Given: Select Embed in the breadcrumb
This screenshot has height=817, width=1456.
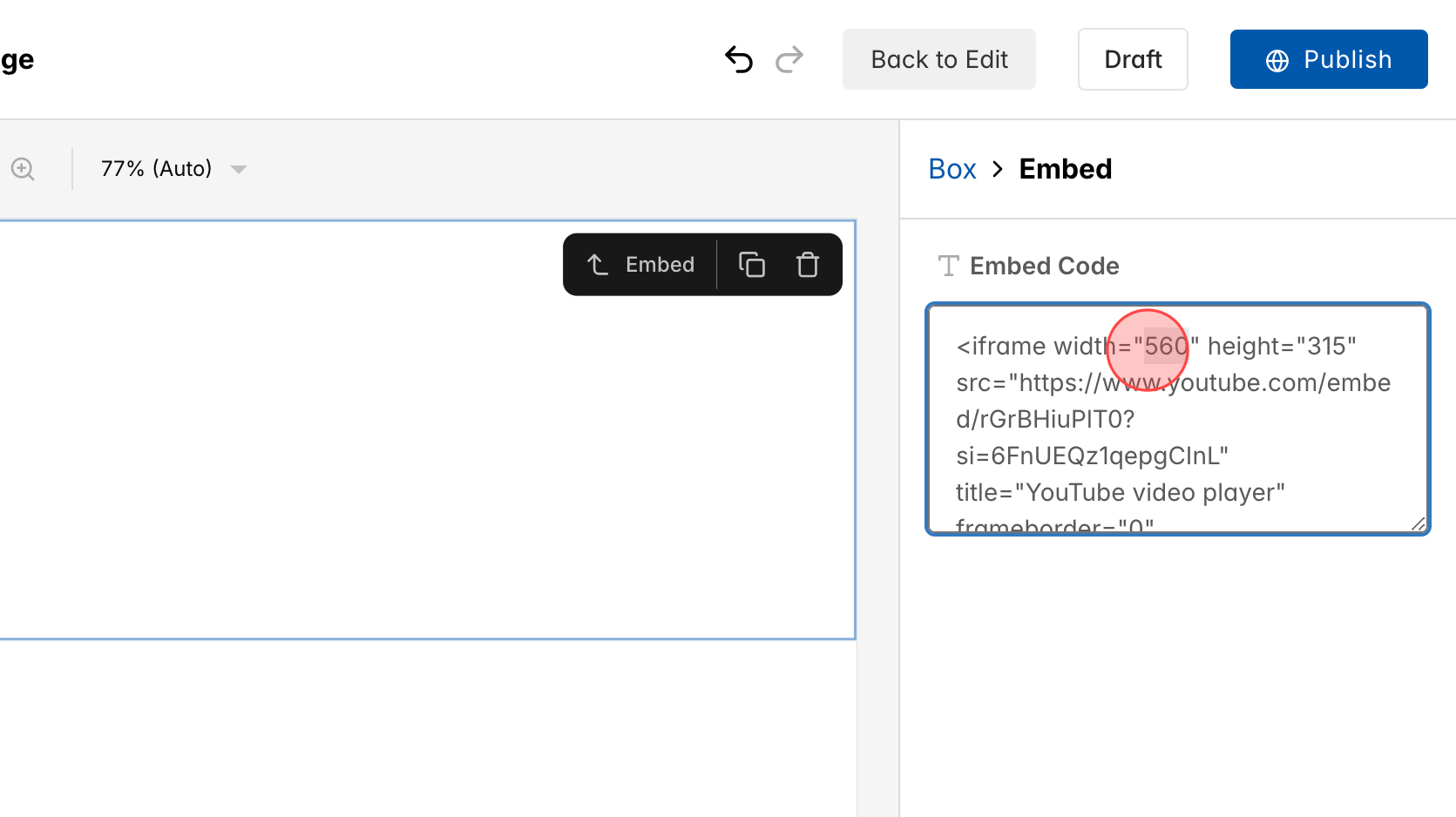Looking at the screenshot, I should [1065, 168].
